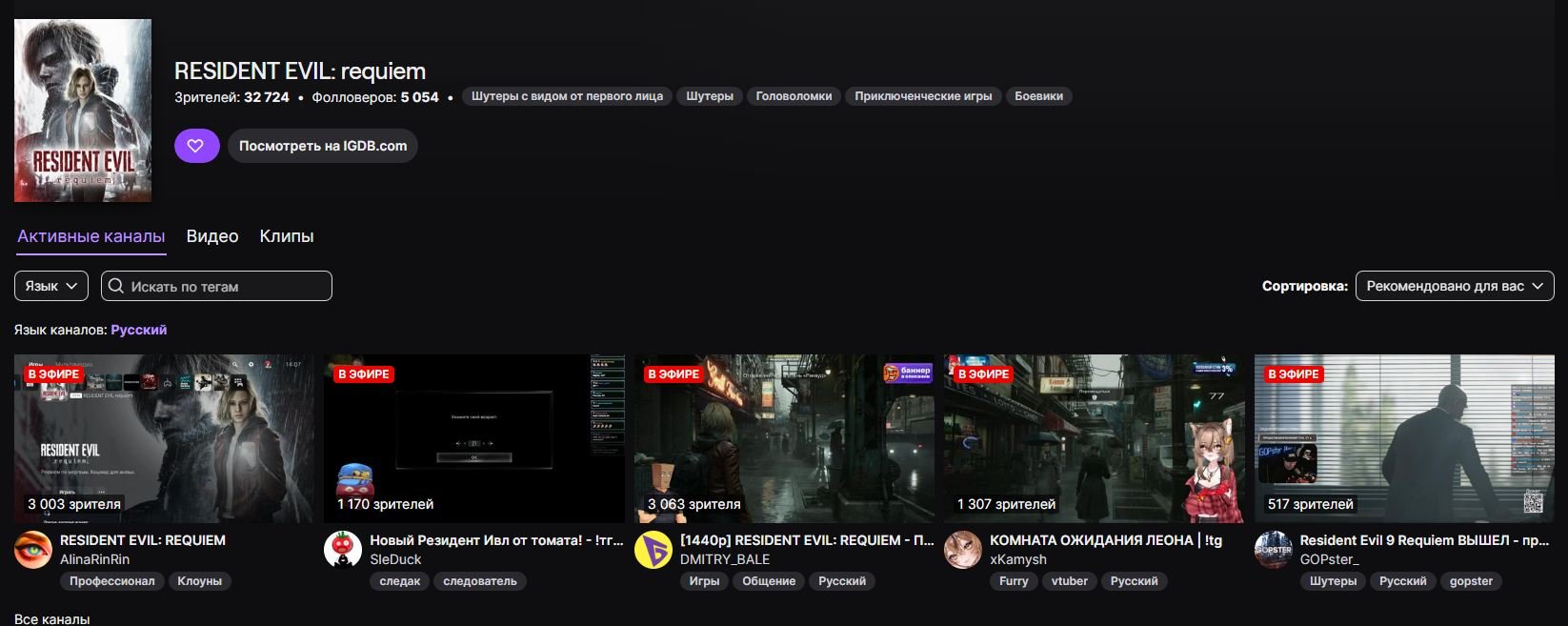
Task: Click the Русский channel language link
Action: 139,330
